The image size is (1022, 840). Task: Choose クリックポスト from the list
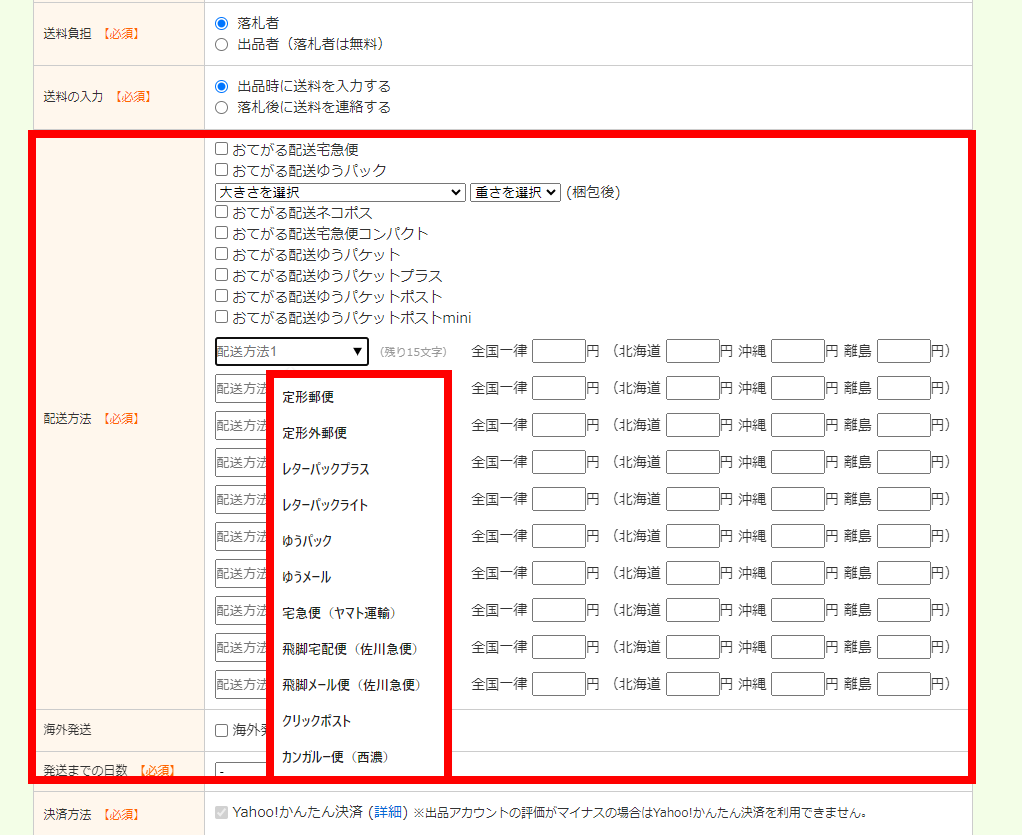(316, 721)
